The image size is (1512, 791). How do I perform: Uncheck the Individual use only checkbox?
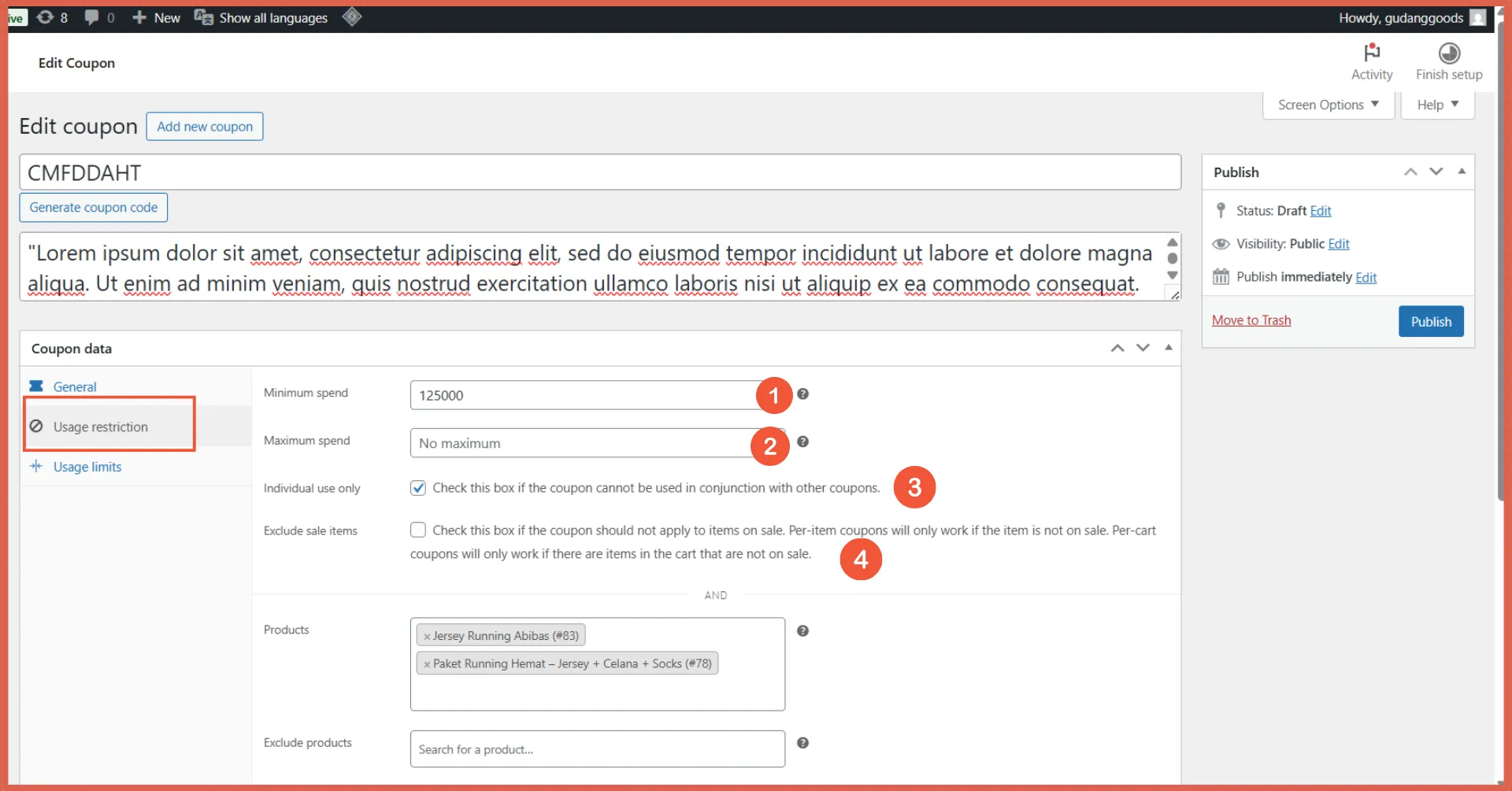click(418, 488)
